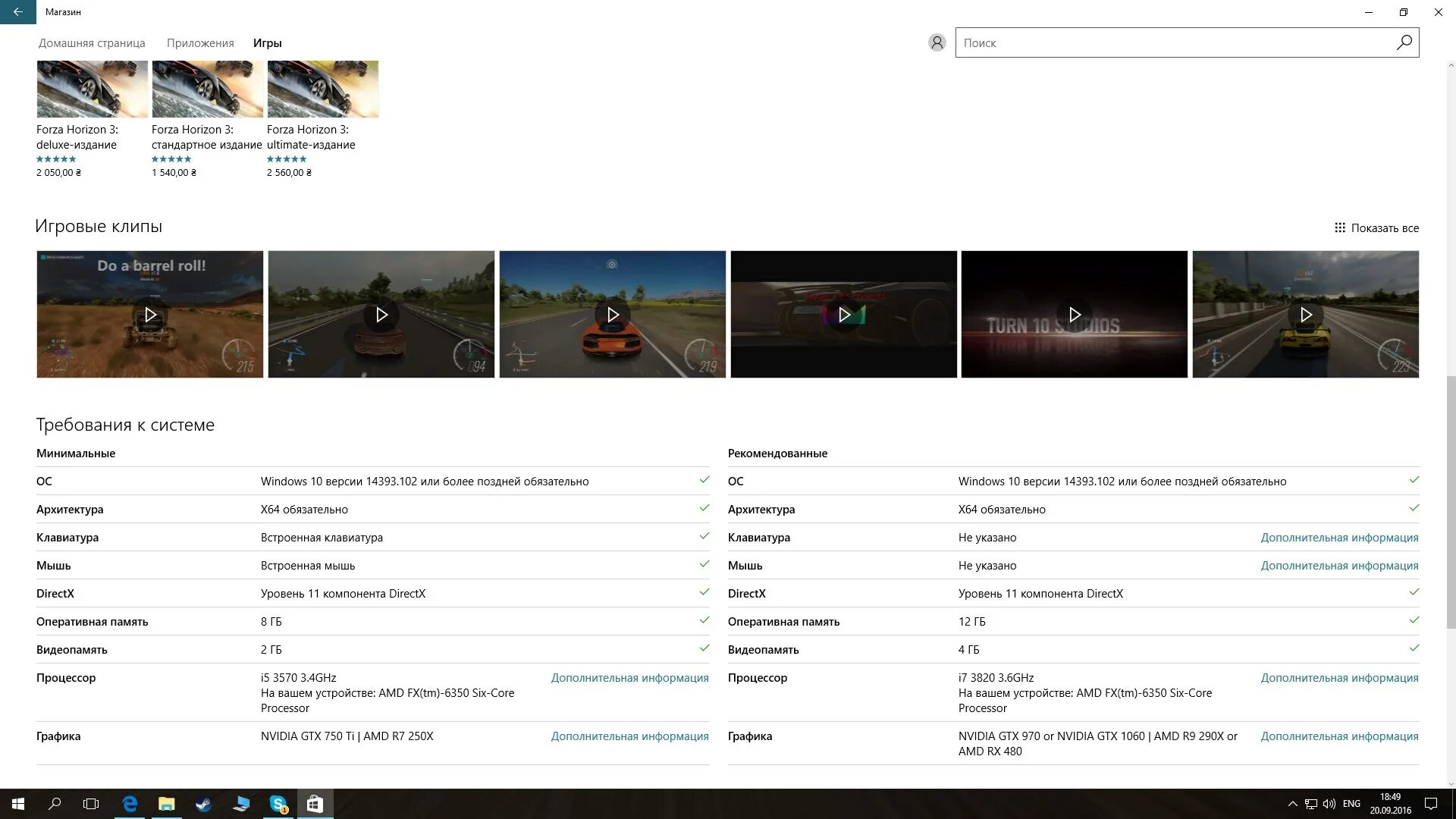Image resolution: width=1456 pixels, height=819 pixels.
Task: Open the Forza Horizon 3 deluxe edition thumbnail
Action: (x=93, y=89)
